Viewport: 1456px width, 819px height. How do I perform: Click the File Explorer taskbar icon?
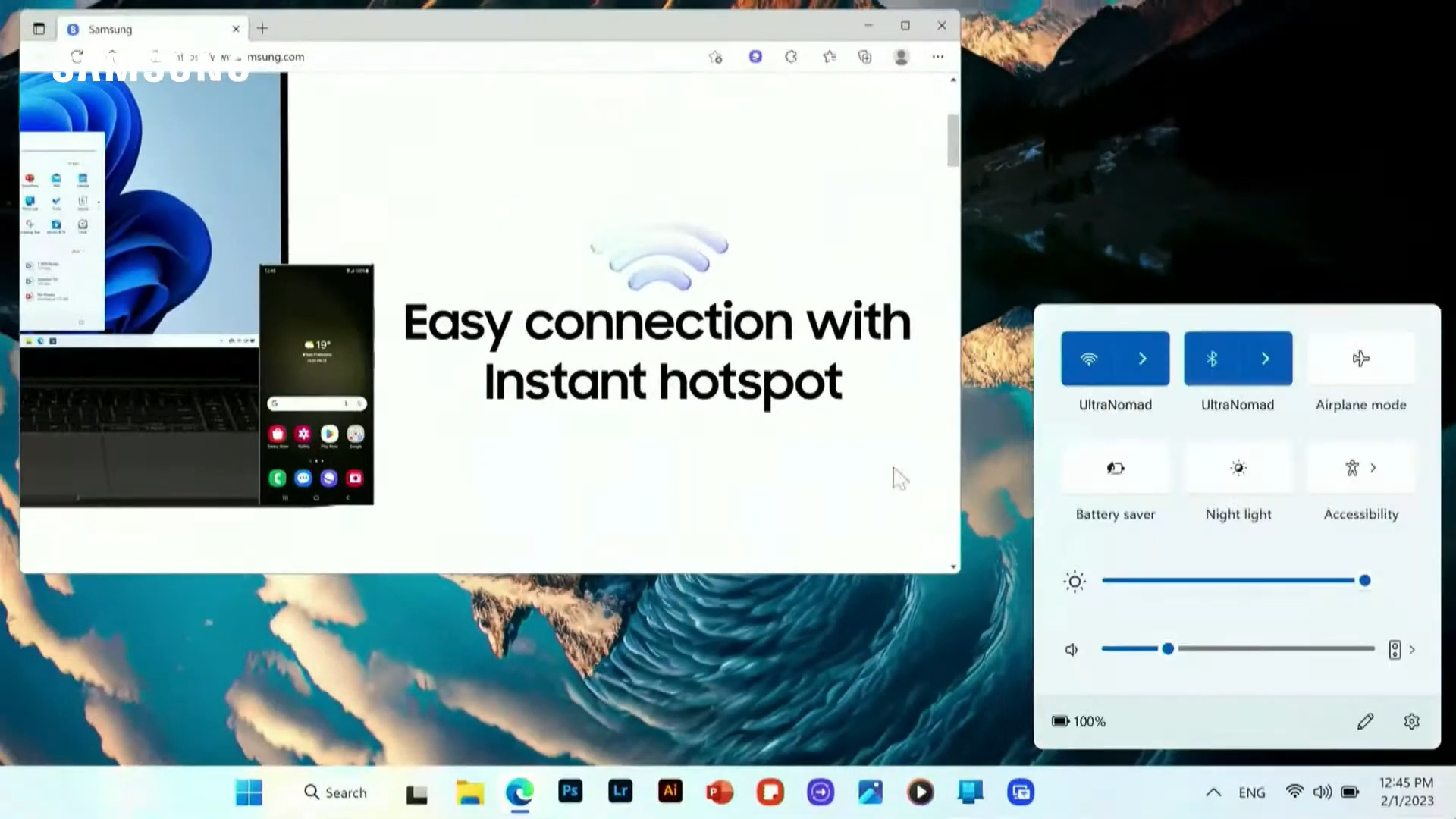point(470,792)
